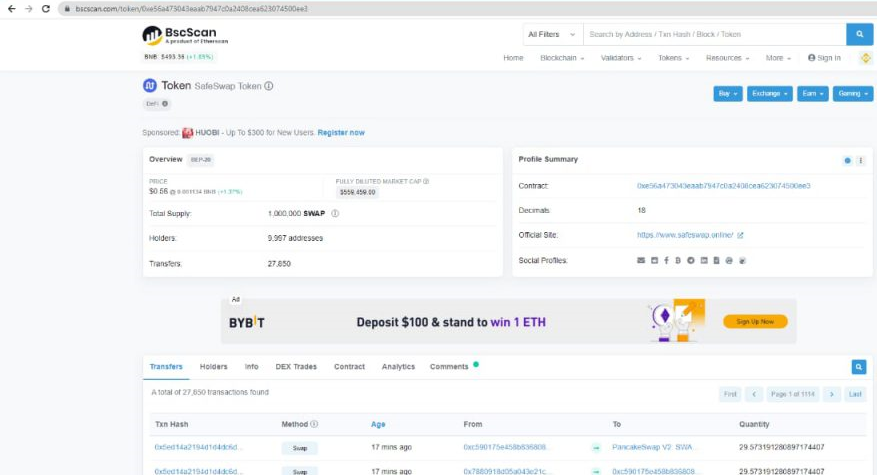Sort by the Age column header
Screen dimensions: 877x475
tap(378, 425)
